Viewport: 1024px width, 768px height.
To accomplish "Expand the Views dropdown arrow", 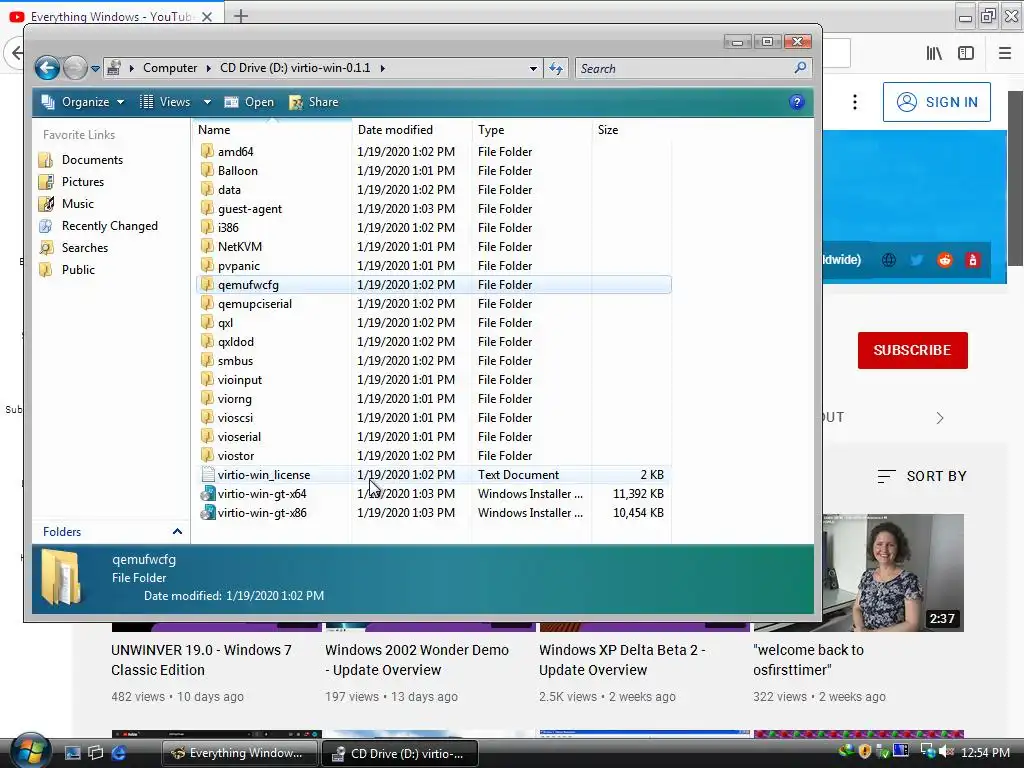I will pyautogui.click(x=207, y=102).
